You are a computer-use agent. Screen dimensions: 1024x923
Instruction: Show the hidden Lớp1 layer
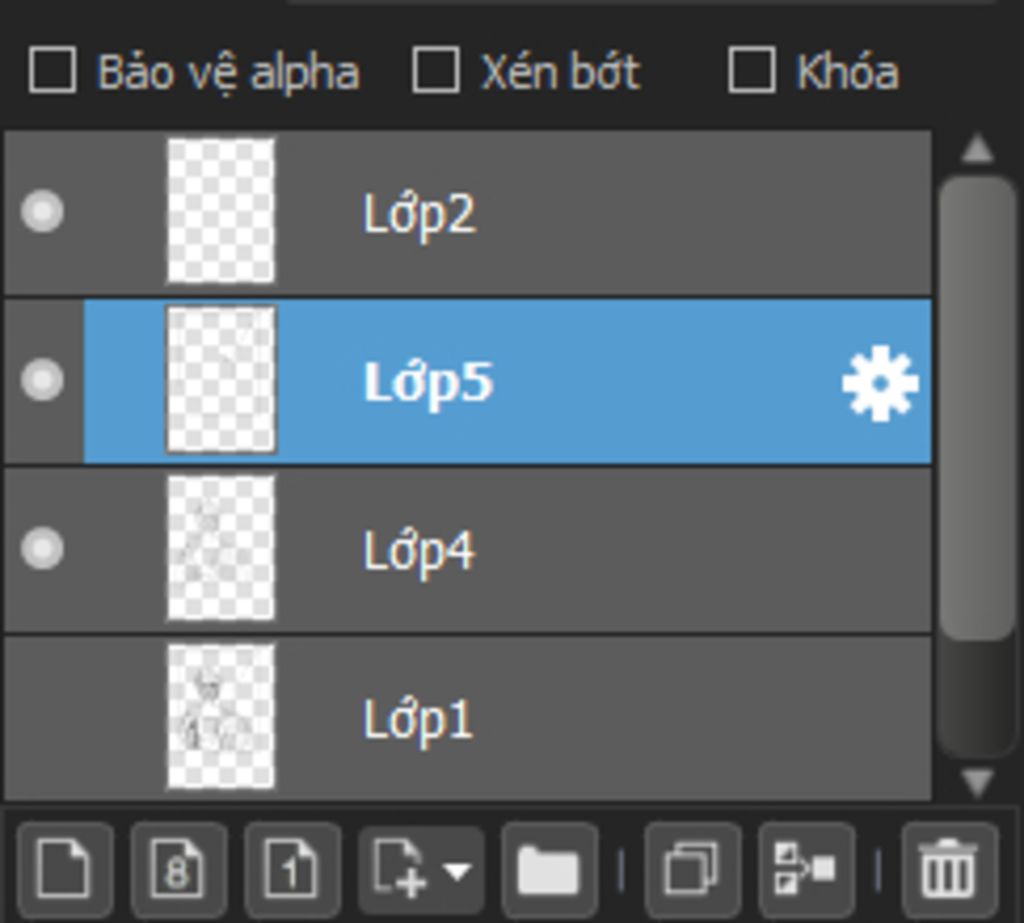pos(42,717)
